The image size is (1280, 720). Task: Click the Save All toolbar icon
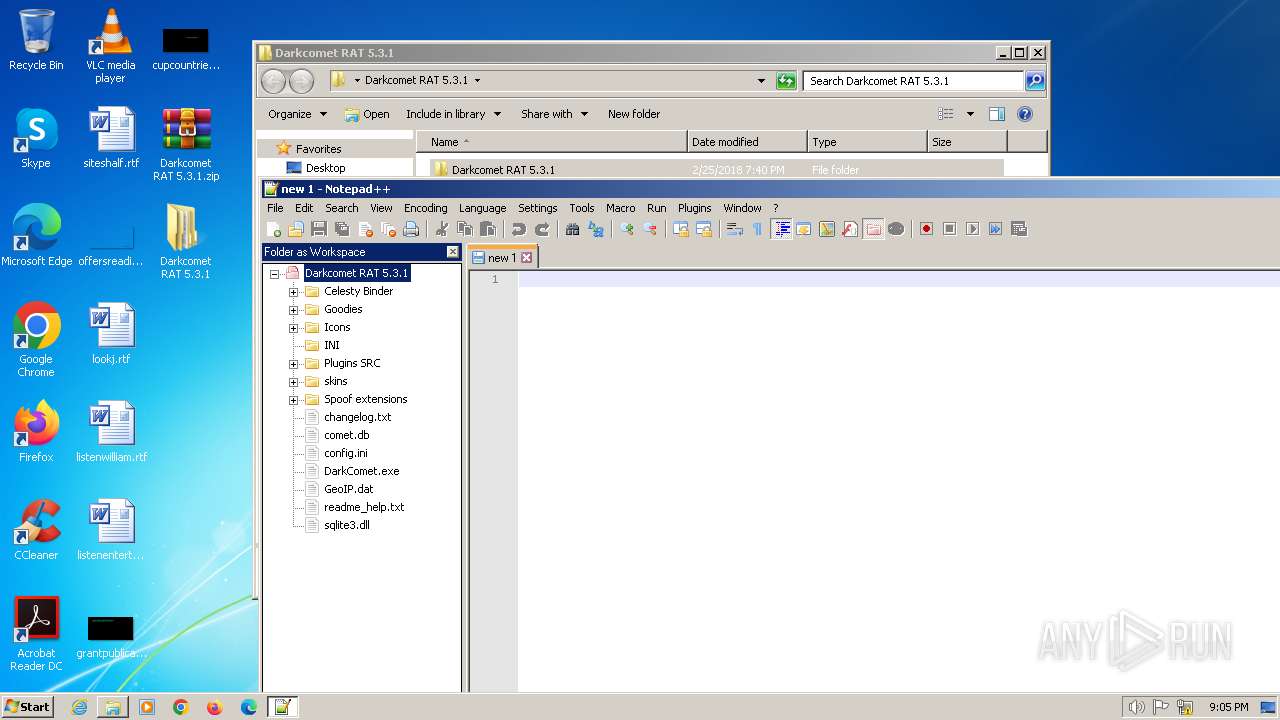(342, 229)
